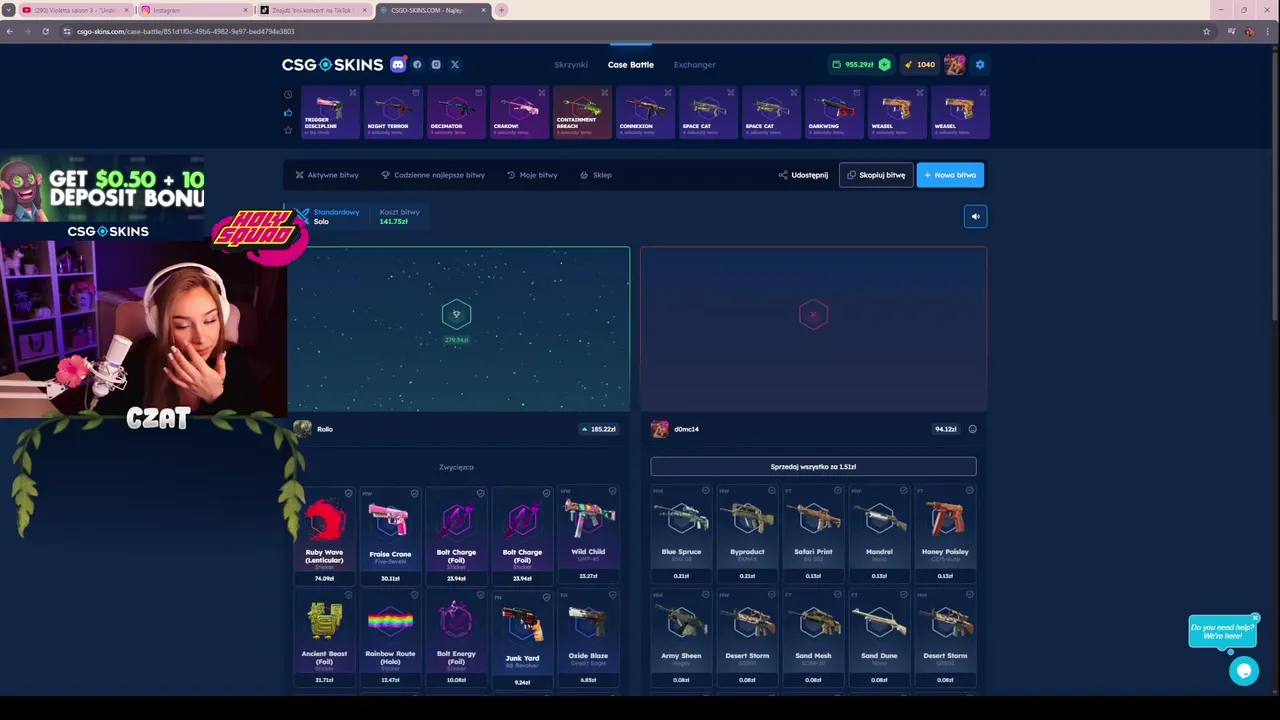Open Codzienne najlepsze bitwy tab
Screen dimensions: 1280x720
tap(433, 175)
